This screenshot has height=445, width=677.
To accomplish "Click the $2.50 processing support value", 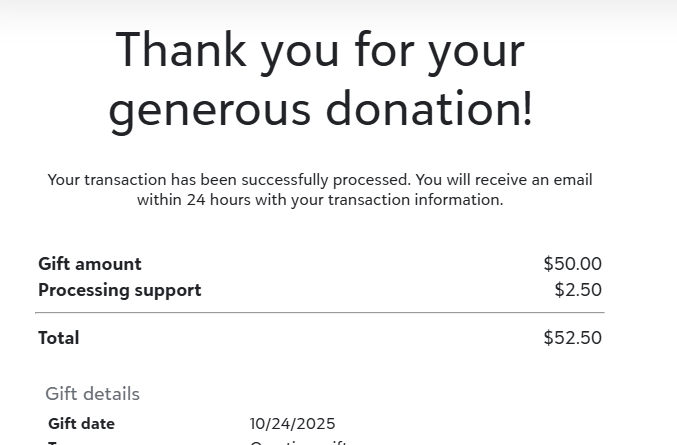I will tap(578, 290).
